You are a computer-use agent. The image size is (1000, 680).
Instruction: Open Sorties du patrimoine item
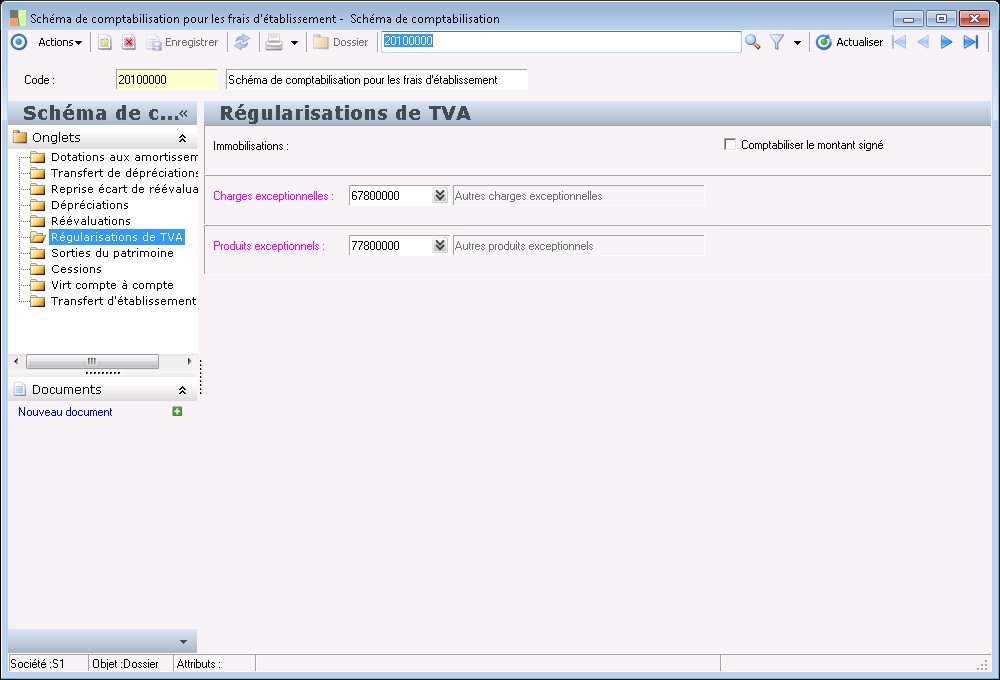coord(112,253)
